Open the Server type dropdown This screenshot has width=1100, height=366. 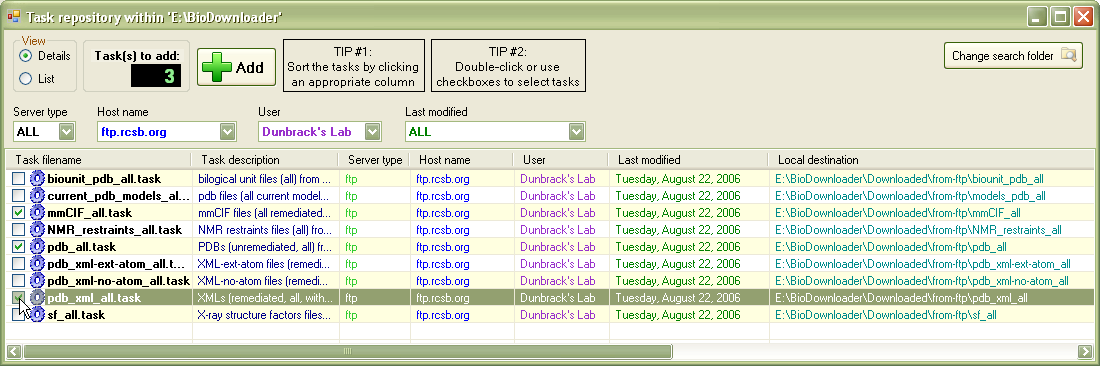67,131
